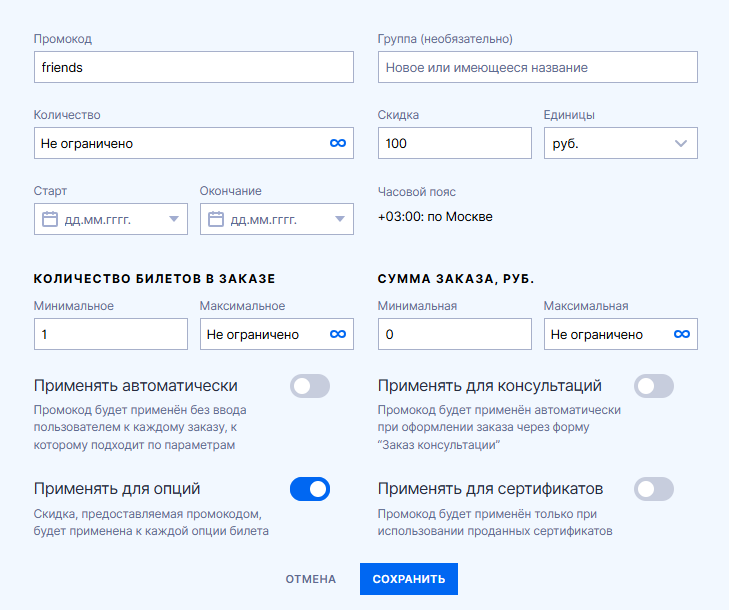Enable Применять для сертификатов switch
This screenshot has height=610, width=729.
654,489
